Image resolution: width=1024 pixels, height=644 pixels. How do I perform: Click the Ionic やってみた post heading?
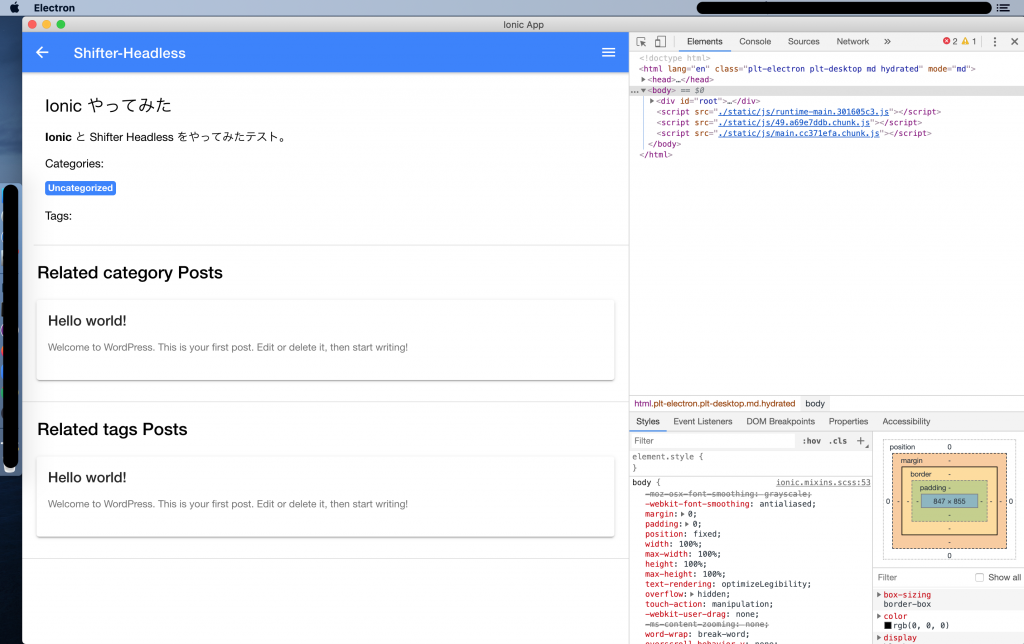click(108, 106)
